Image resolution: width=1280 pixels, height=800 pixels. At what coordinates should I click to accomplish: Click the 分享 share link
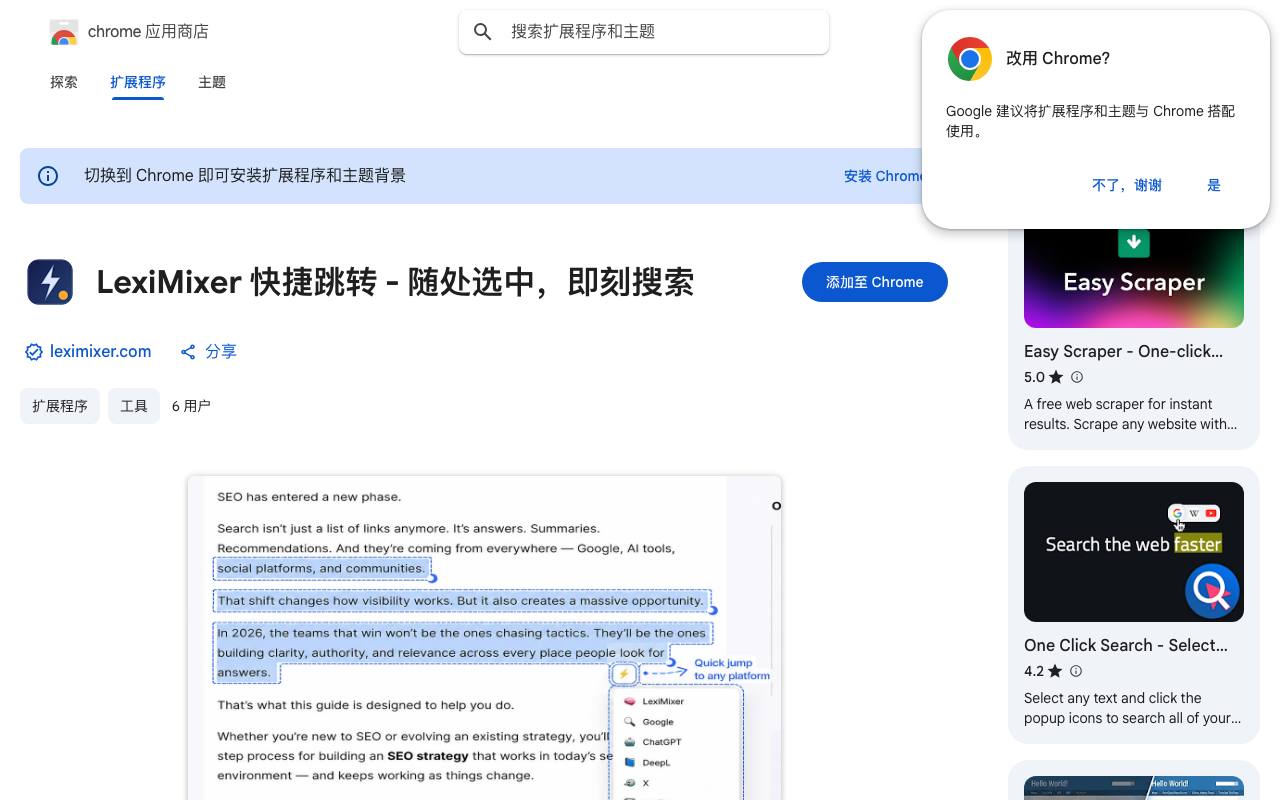click(x=221, y=352)
